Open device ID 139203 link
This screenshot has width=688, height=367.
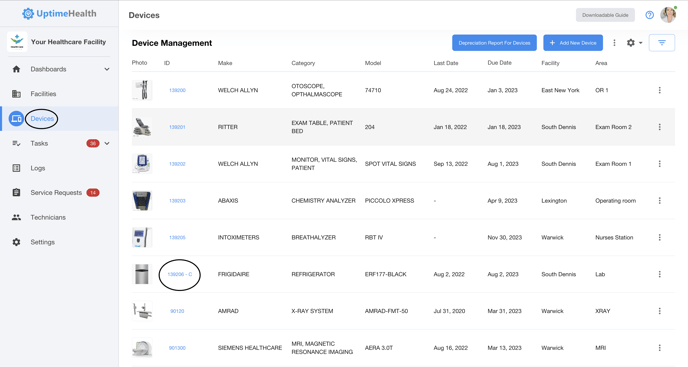pyautogui.click(x=177, y=201)
